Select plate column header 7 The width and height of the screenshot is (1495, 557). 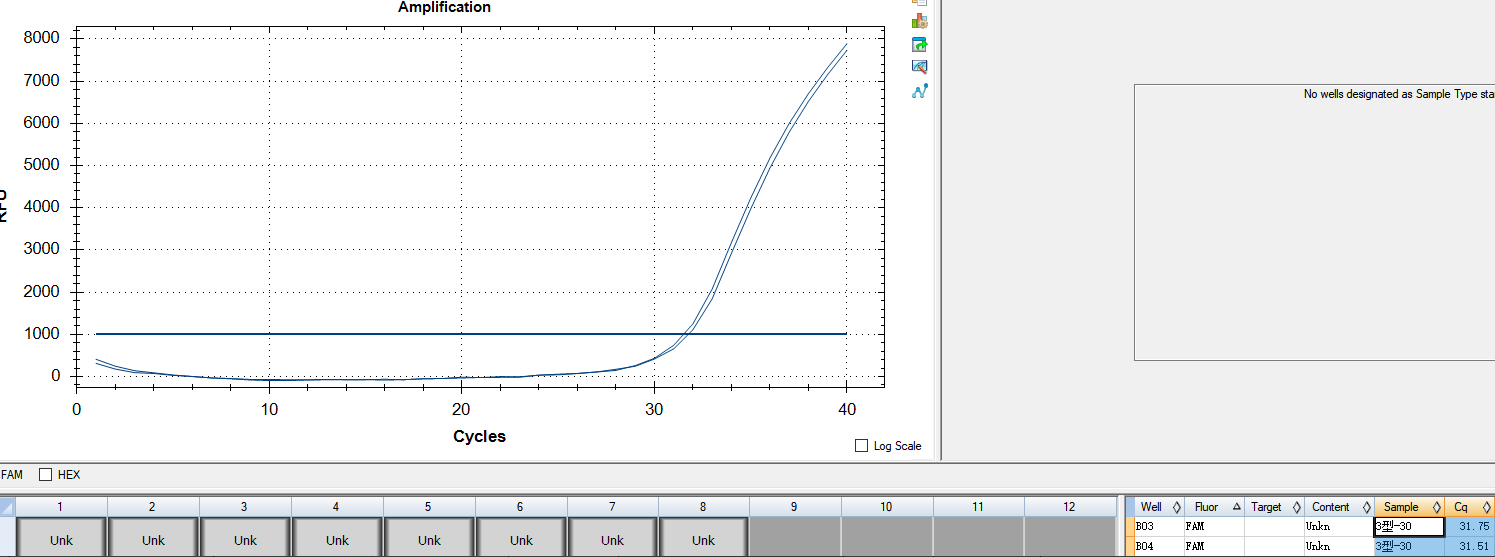pos(613,507)
